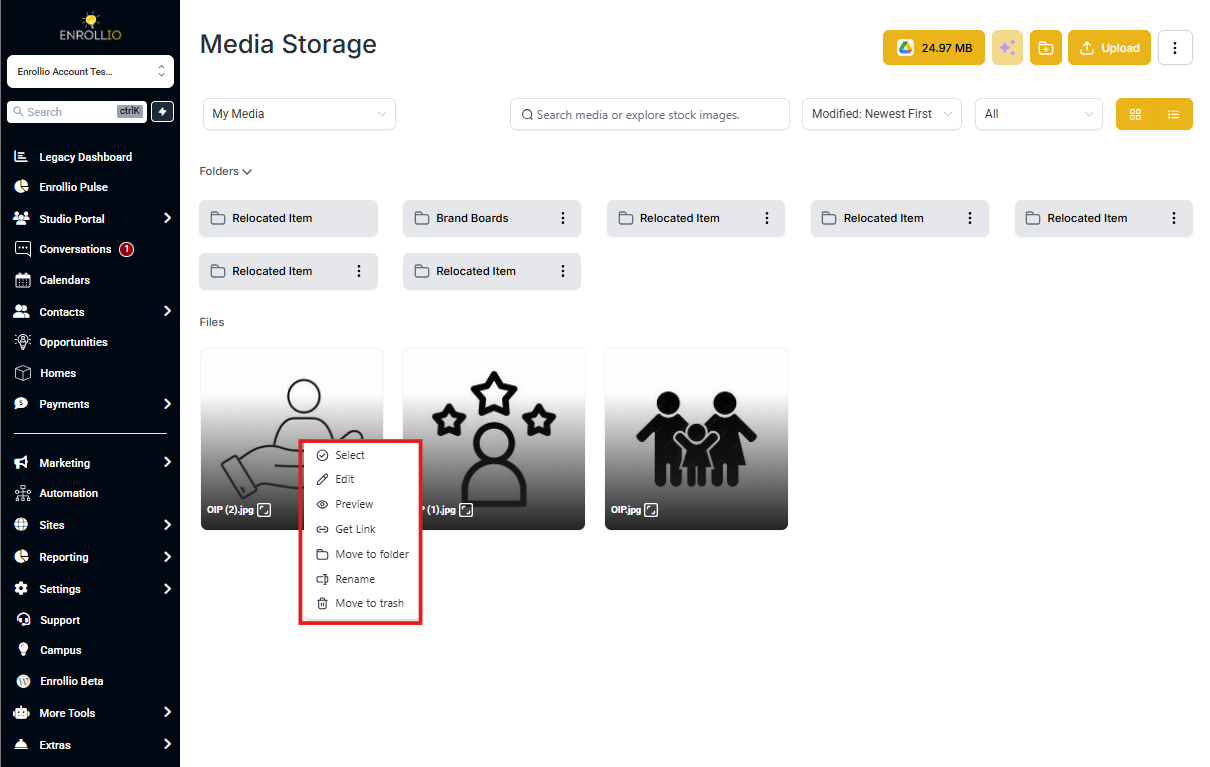Open the My Media dropdown
This screenshot has width=1210, height=767.
tap(299, 114)
